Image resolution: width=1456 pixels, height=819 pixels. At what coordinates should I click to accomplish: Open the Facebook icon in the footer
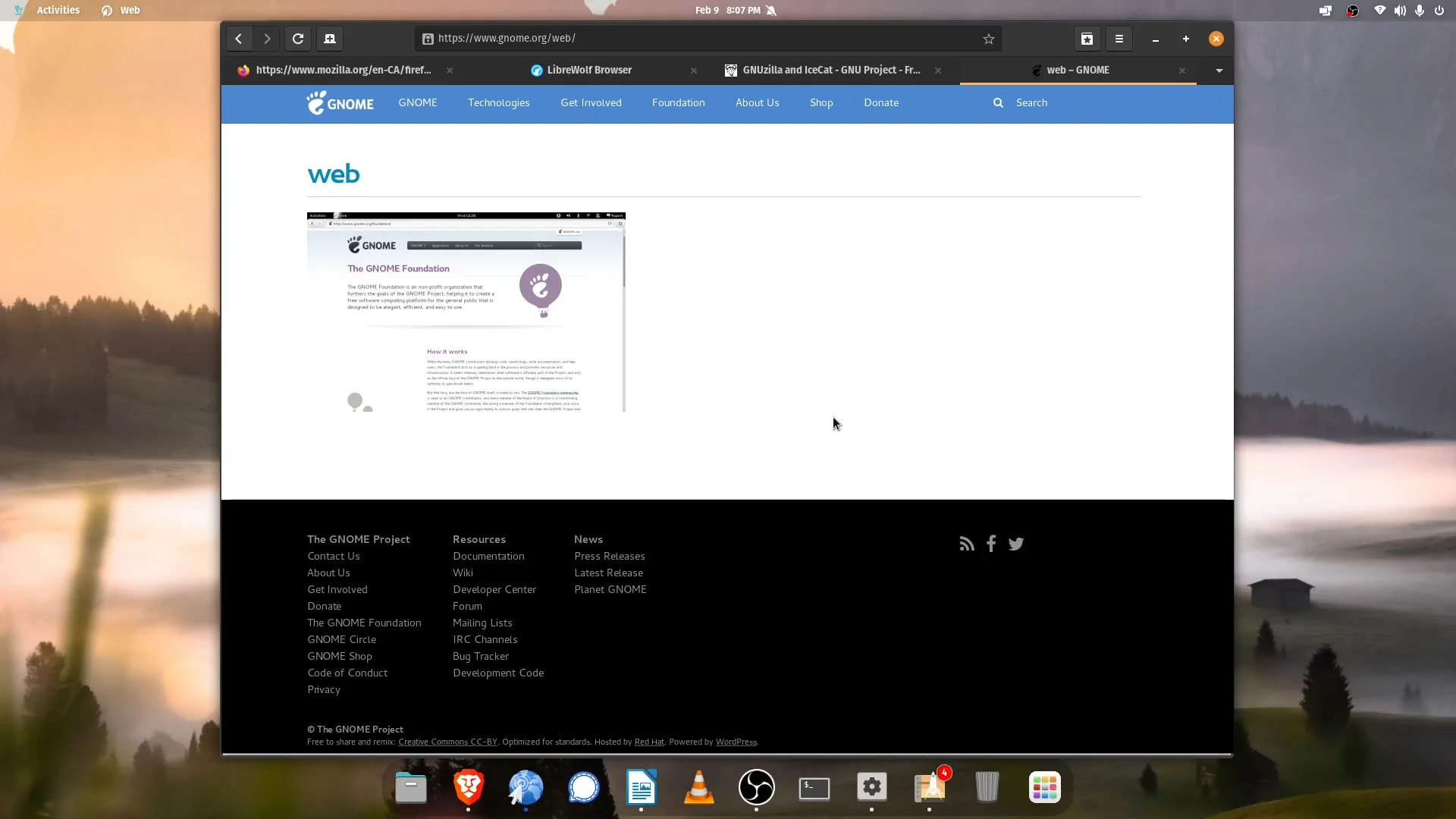[991, 544]
